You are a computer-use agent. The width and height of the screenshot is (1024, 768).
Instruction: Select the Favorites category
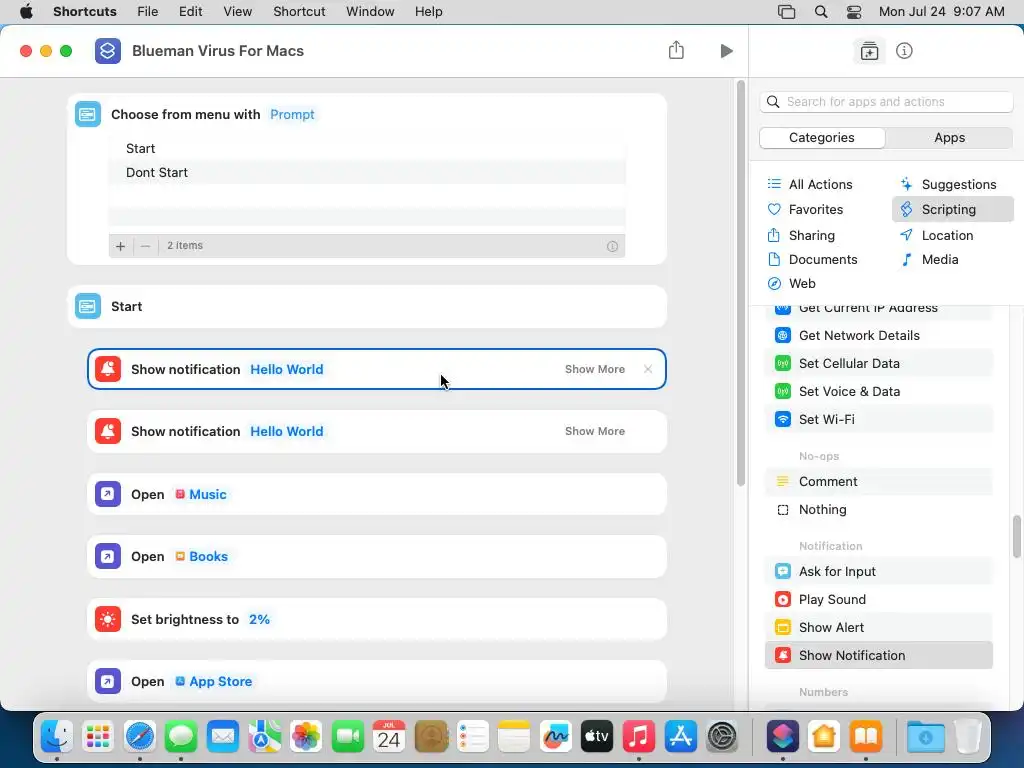805,210
